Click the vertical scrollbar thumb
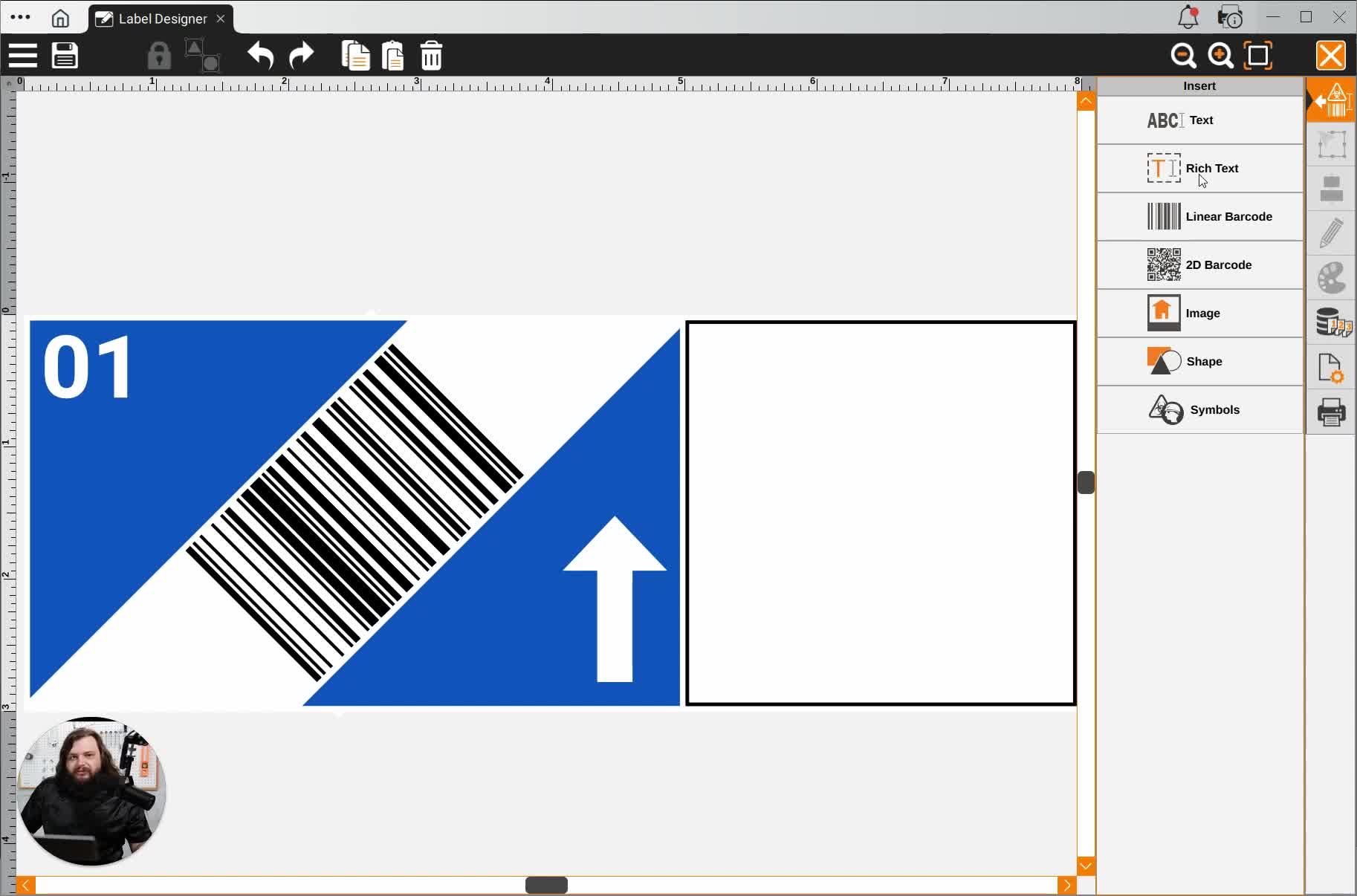 pyautogui.click(x=1086, y=483)
